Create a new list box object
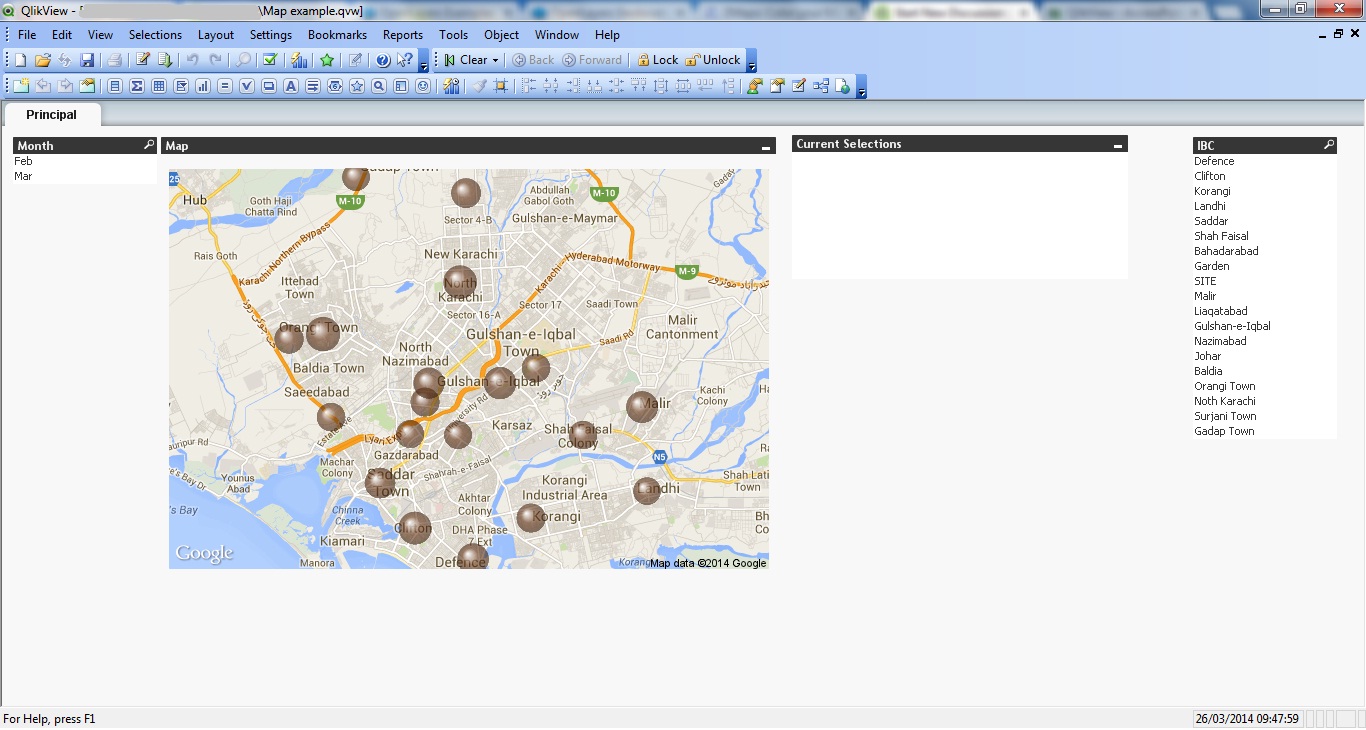 pyautogui.click(x=115, y=86)
